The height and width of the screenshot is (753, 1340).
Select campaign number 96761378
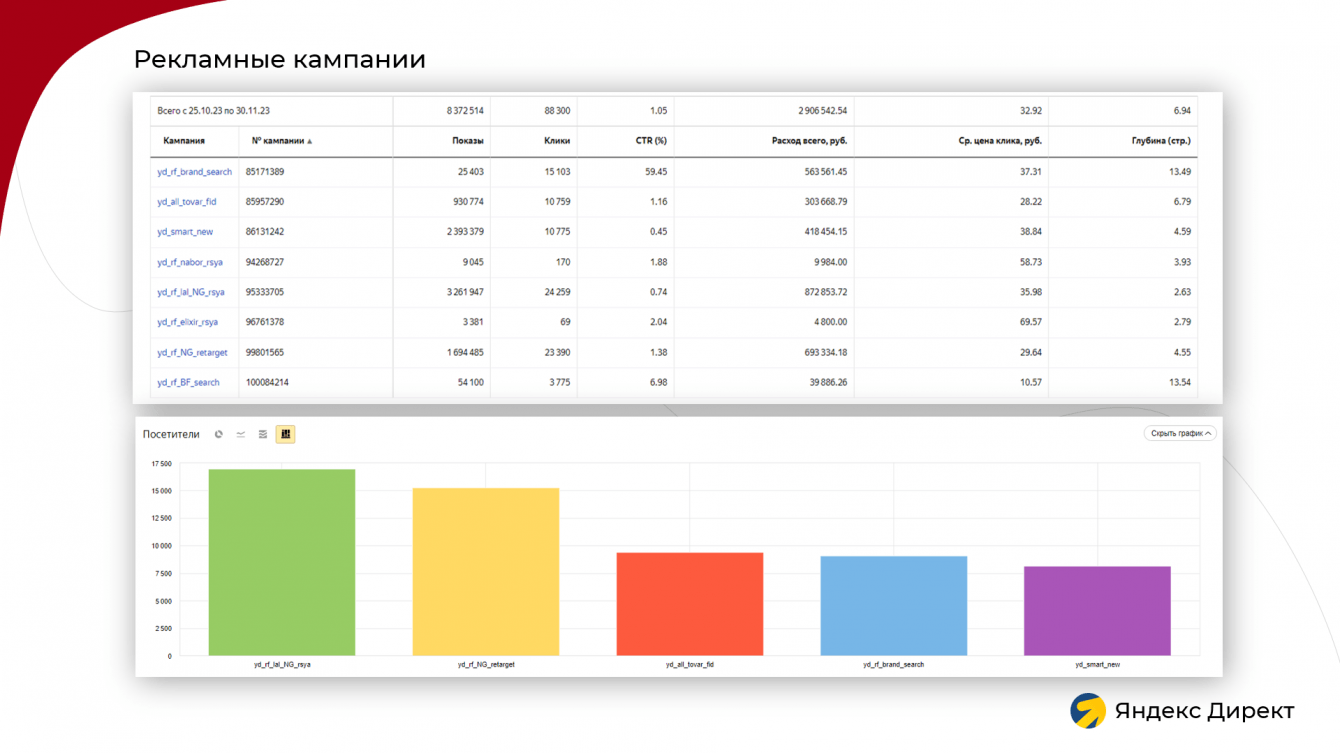click(265, 322)
